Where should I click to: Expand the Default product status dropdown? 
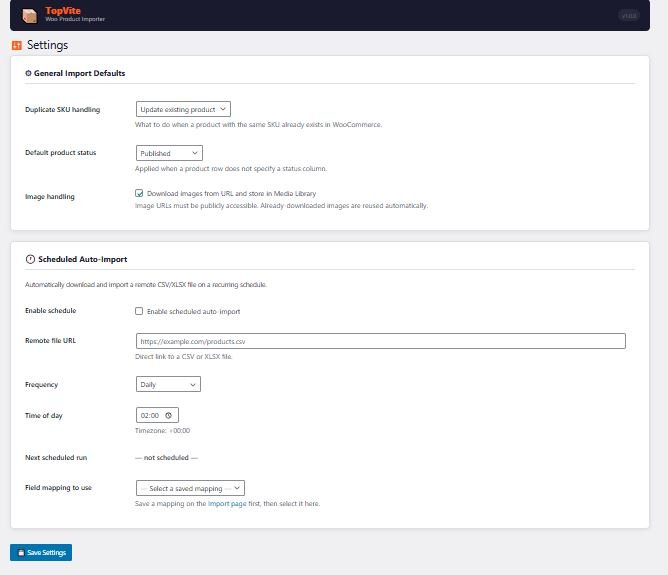click(x=169, y=153)
